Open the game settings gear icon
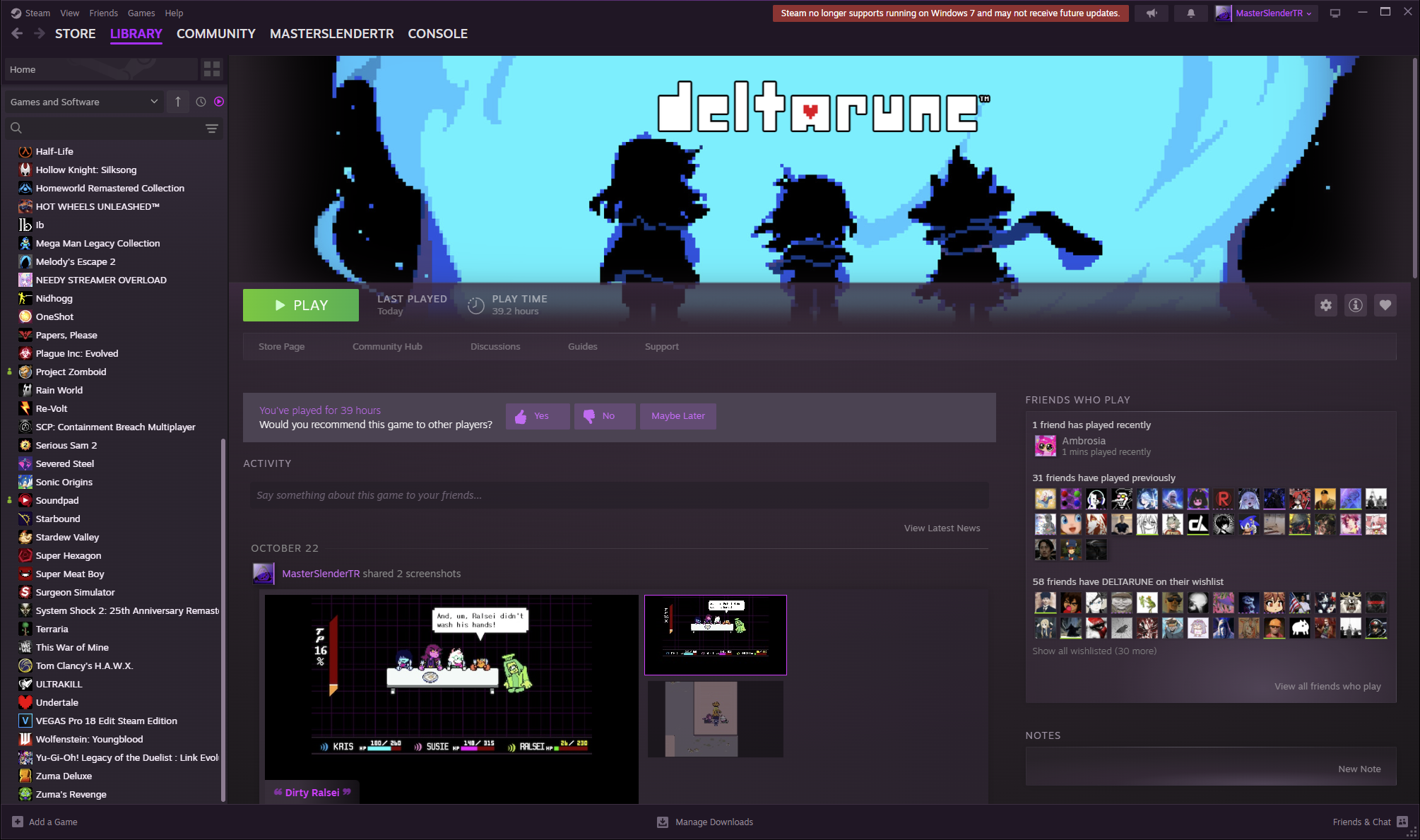This screenshot has height=840, width=1420. (x=1326, y=305)
